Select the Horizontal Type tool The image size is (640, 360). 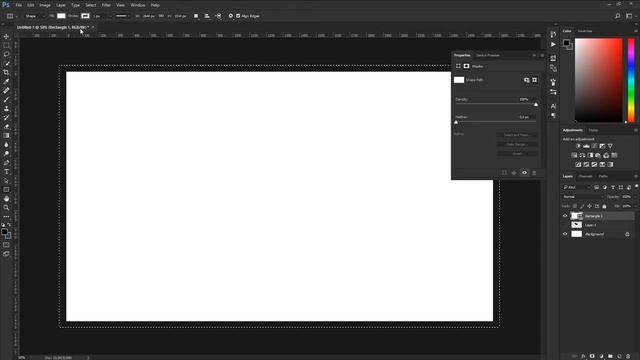[6, 171]
